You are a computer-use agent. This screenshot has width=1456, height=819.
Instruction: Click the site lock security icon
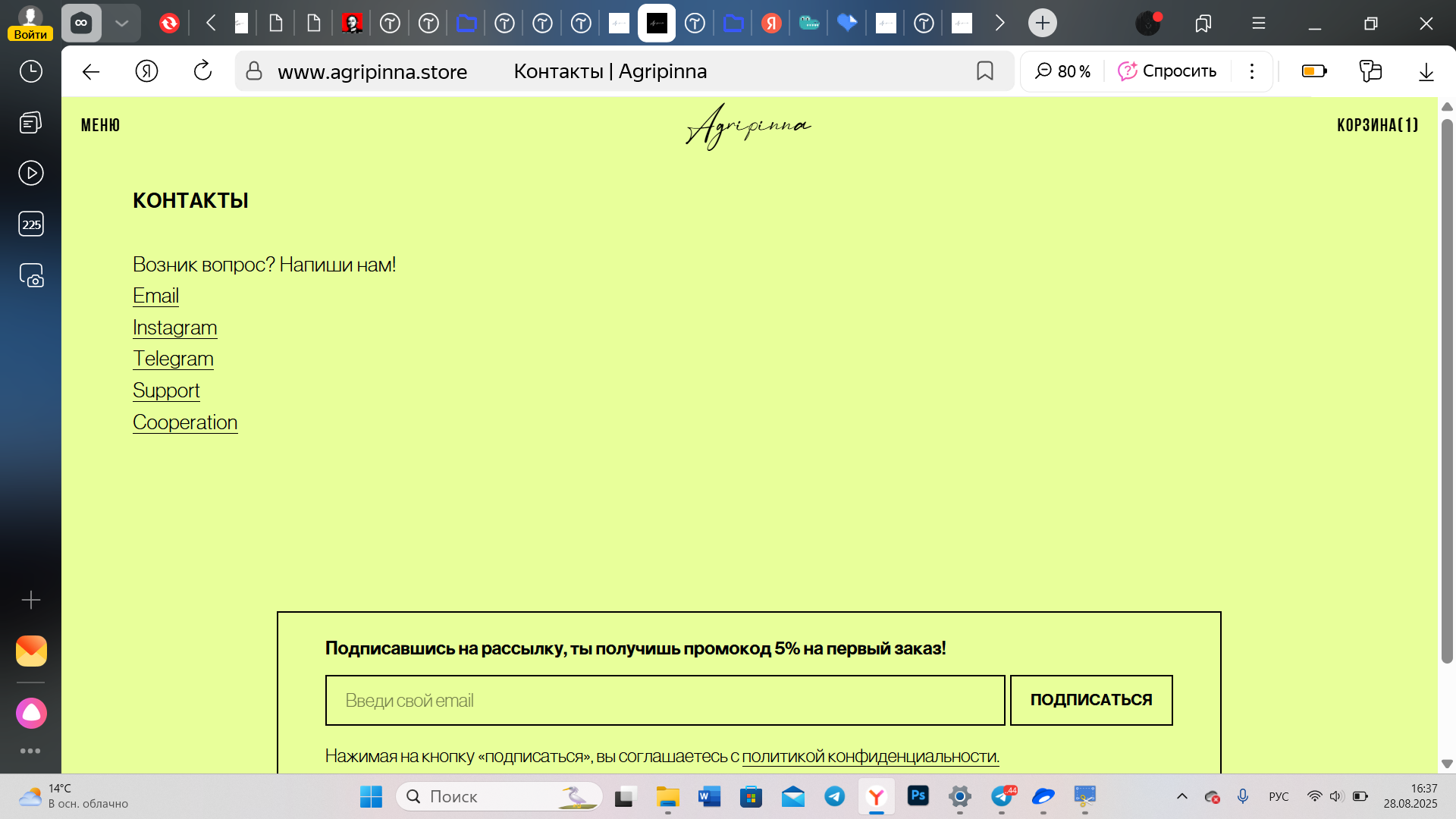click(254, 71)
